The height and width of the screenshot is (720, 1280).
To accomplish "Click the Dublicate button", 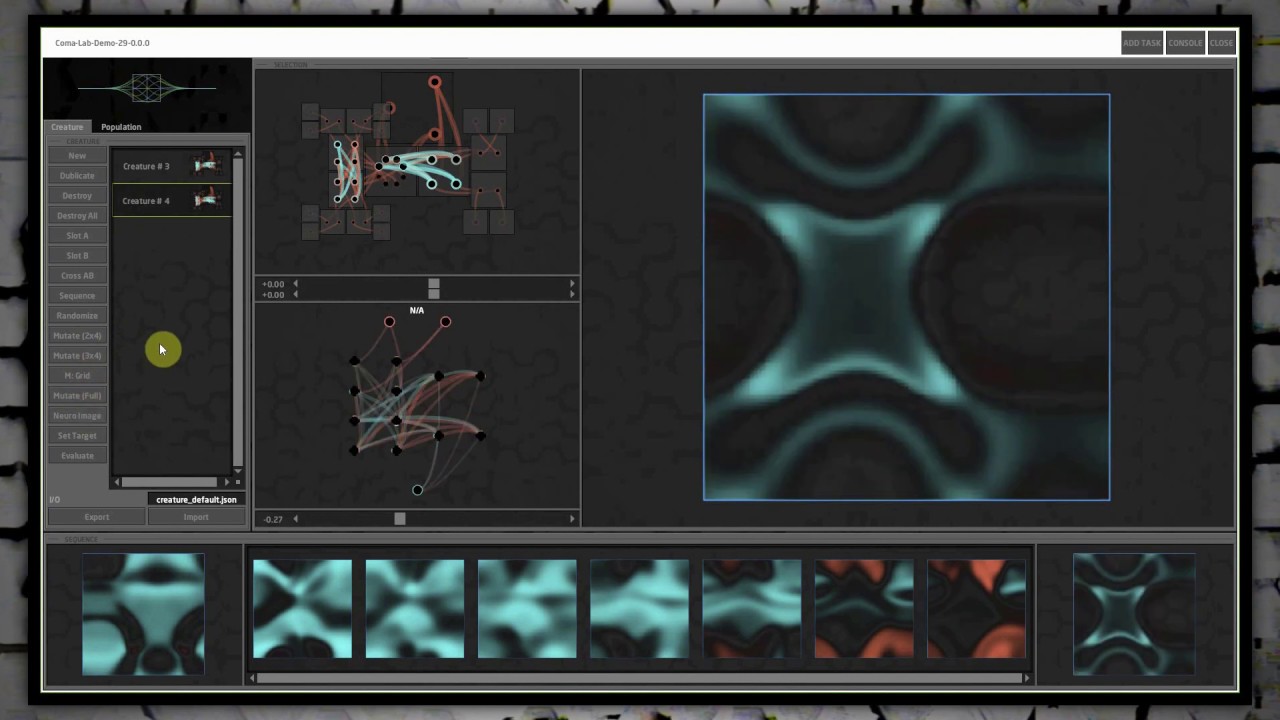I will (77, 176).
